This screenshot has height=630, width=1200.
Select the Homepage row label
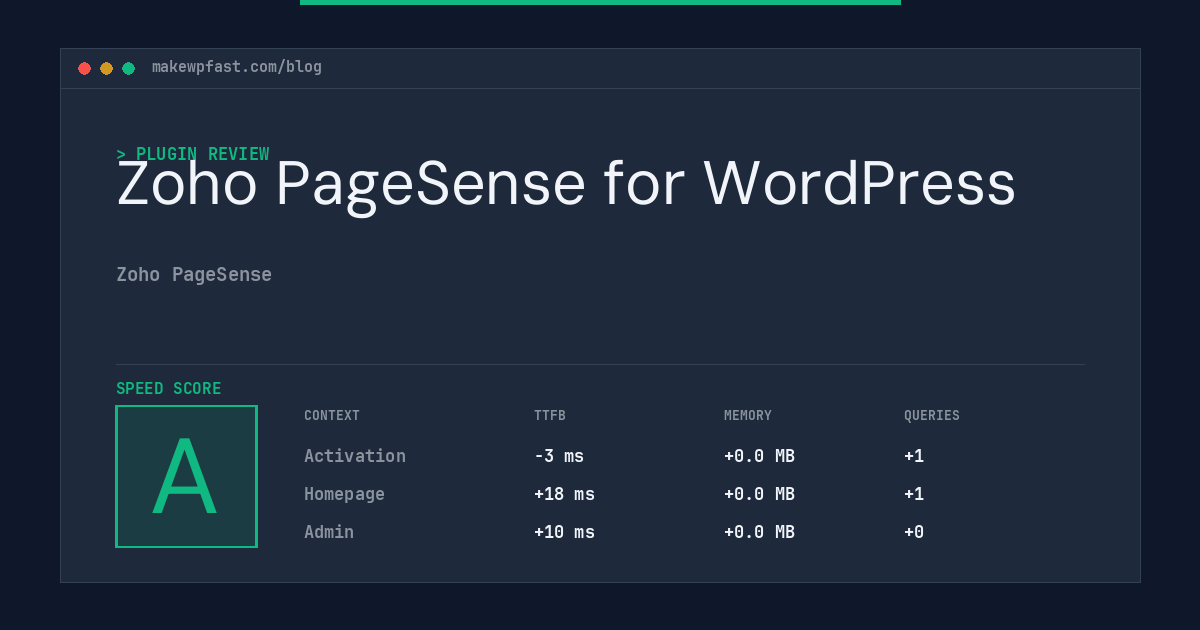tap(344, 494)
